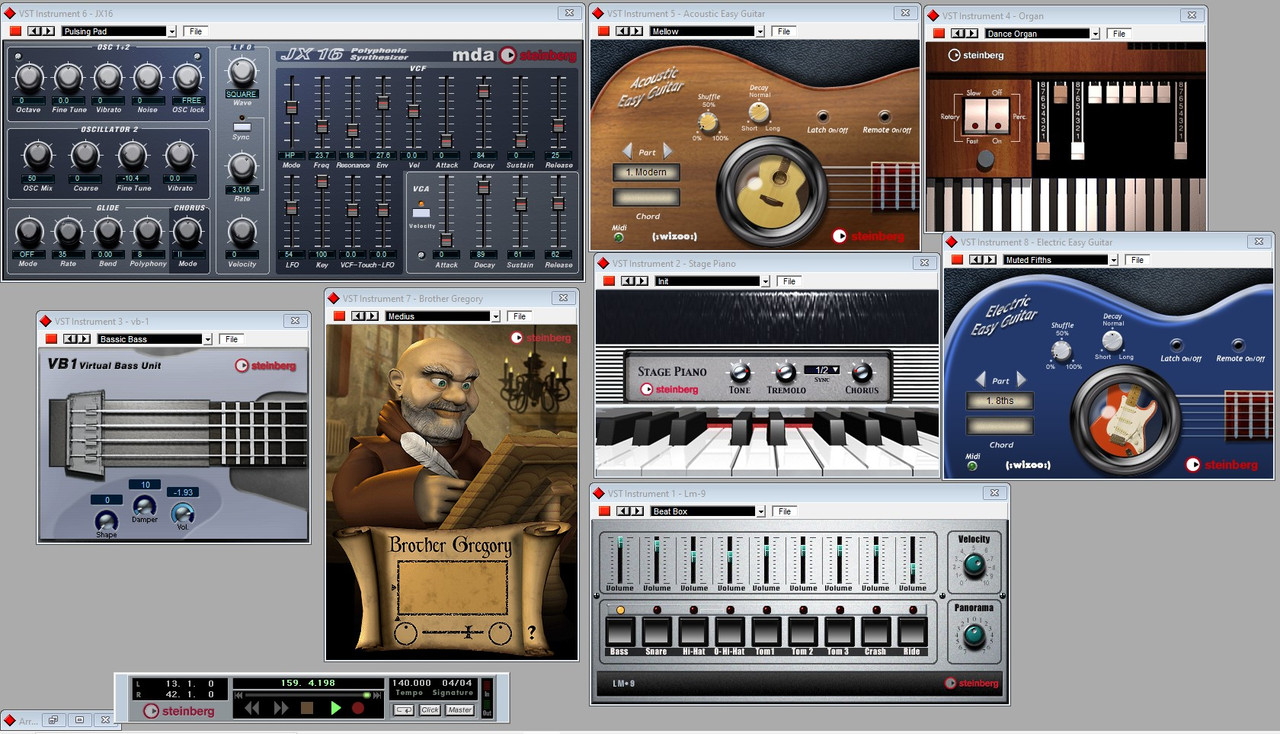
Task: Toggle the red power button in JX16 window
Action: pyautogui.click(x=14, y=31)
